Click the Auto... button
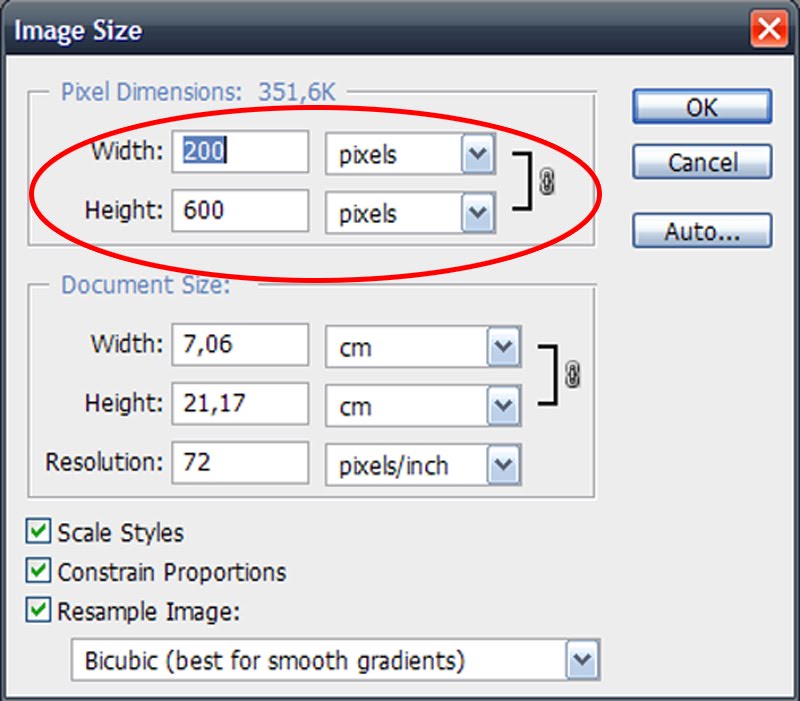 701,232
